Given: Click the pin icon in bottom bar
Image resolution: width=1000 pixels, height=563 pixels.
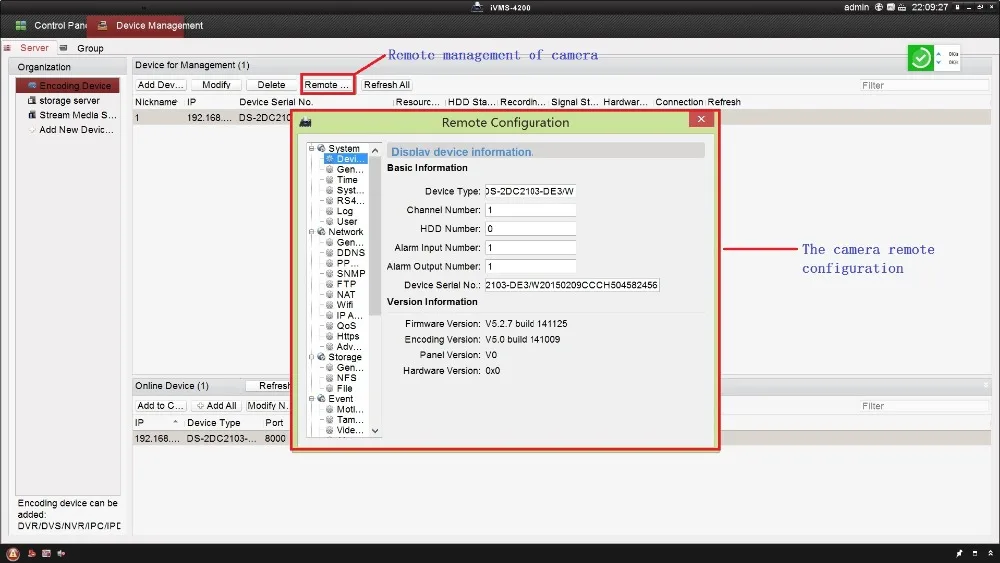Looking at the screenshot, I should click(x=959, y=553).
